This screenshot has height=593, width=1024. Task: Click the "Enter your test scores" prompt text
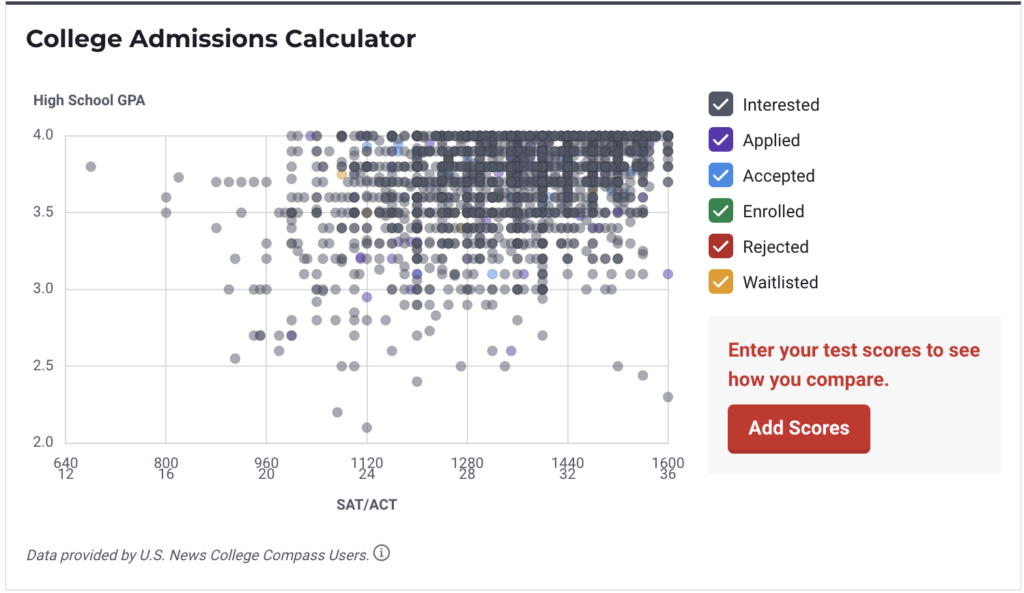click(853, 365)
